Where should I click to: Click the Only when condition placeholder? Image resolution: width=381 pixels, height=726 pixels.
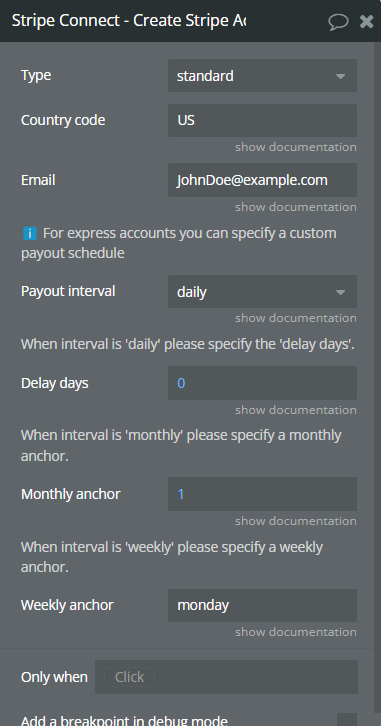pyautogui.click(x=129, y=677)
